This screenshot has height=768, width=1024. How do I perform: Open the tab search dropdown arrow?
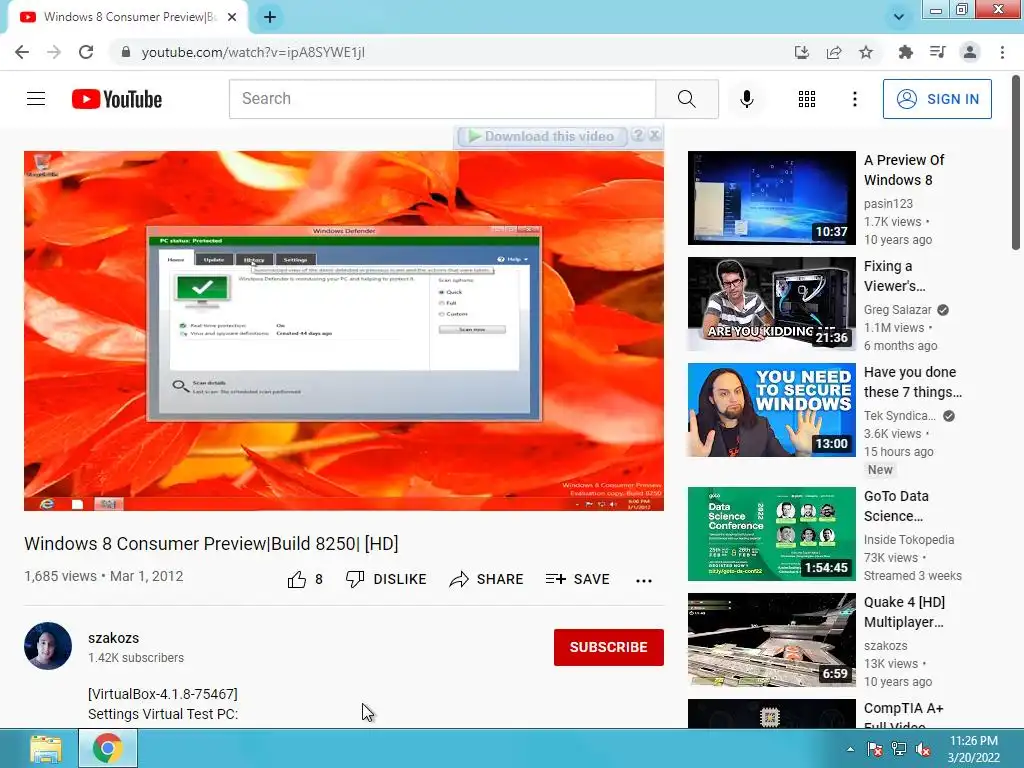click(899, 17)
